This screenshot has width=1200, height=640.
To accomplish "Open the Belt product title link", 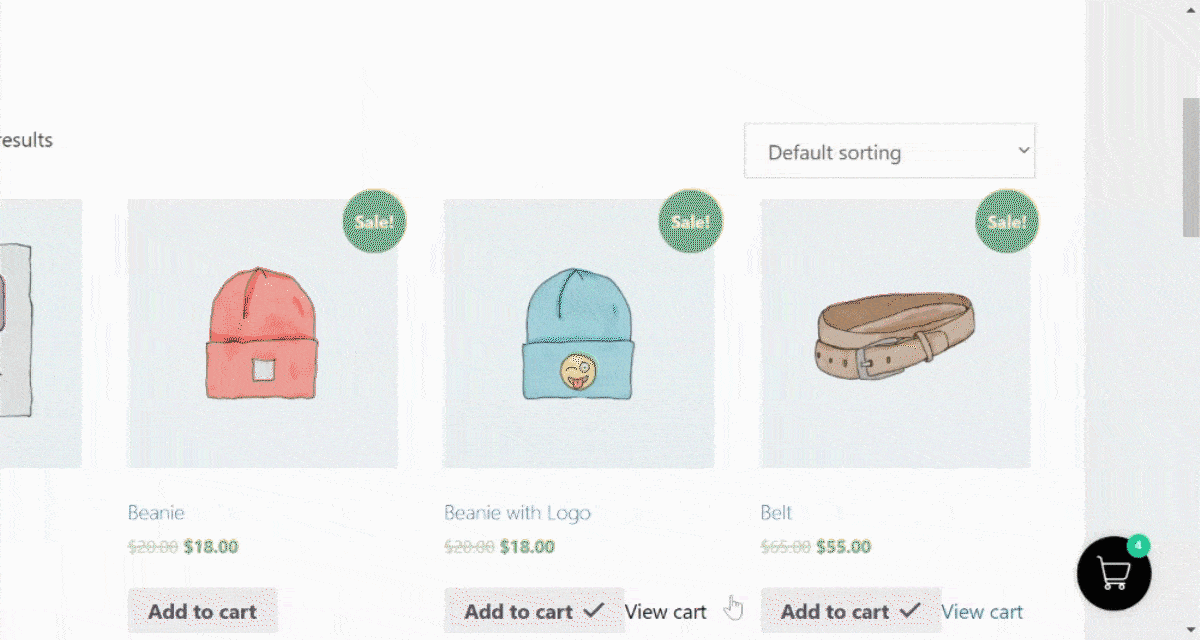I will point(776,512).
